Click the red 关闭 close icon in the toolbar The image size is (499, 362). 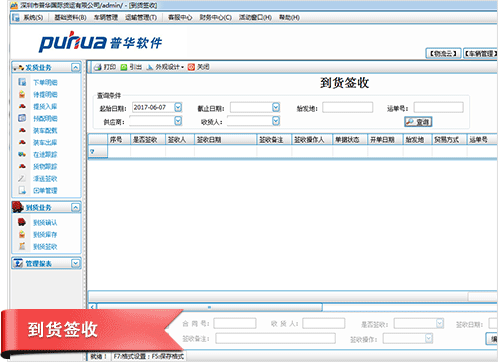tap(191, 67)
